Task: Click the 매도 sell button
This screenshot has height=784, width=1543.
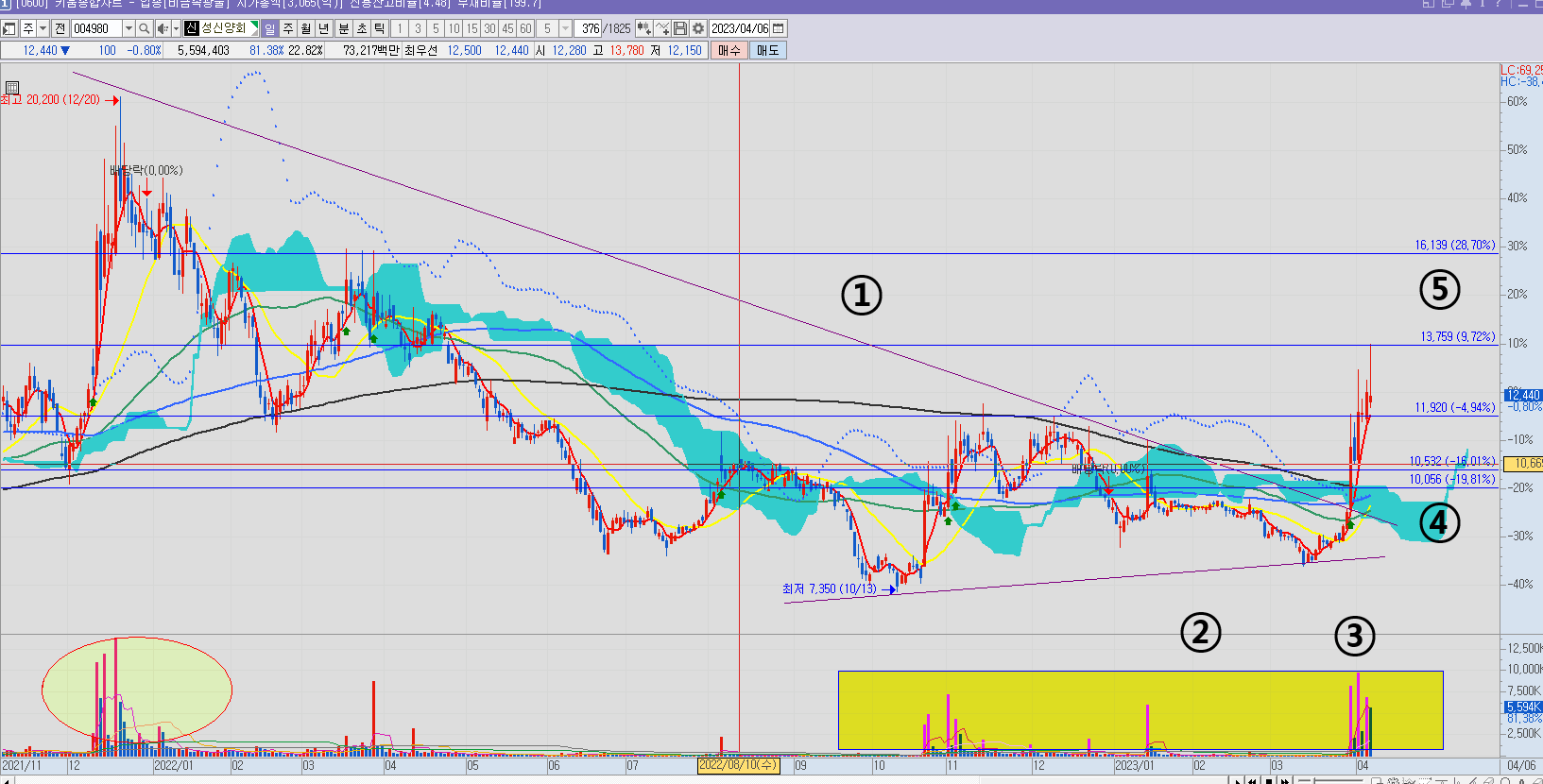Action: (767, 50)
